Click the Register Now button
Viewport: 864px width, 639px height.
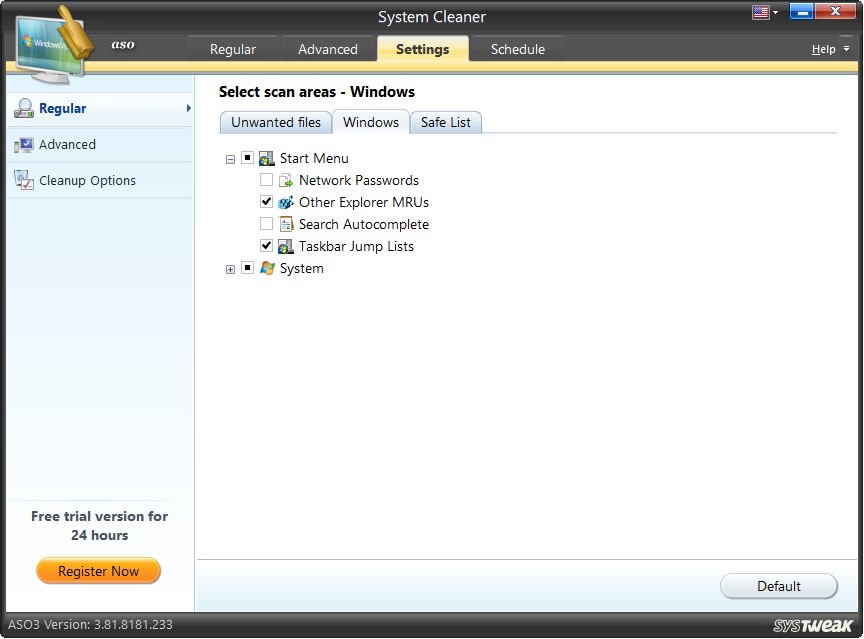coord(98,571)
